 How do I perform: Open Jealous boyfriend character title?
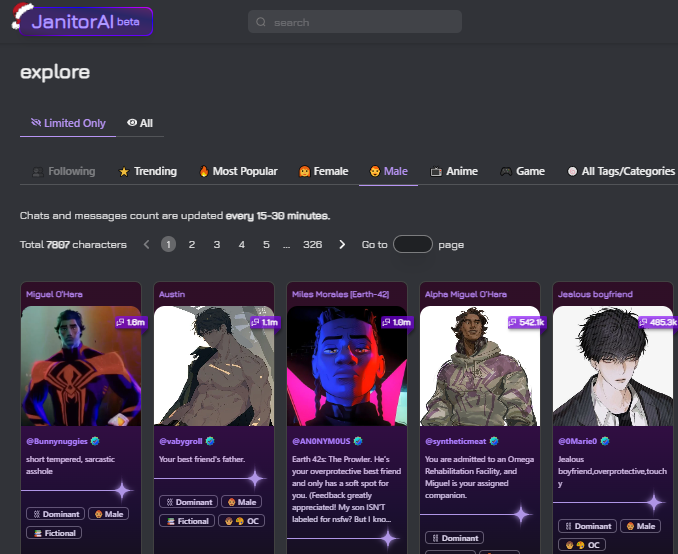pos(595,294)
